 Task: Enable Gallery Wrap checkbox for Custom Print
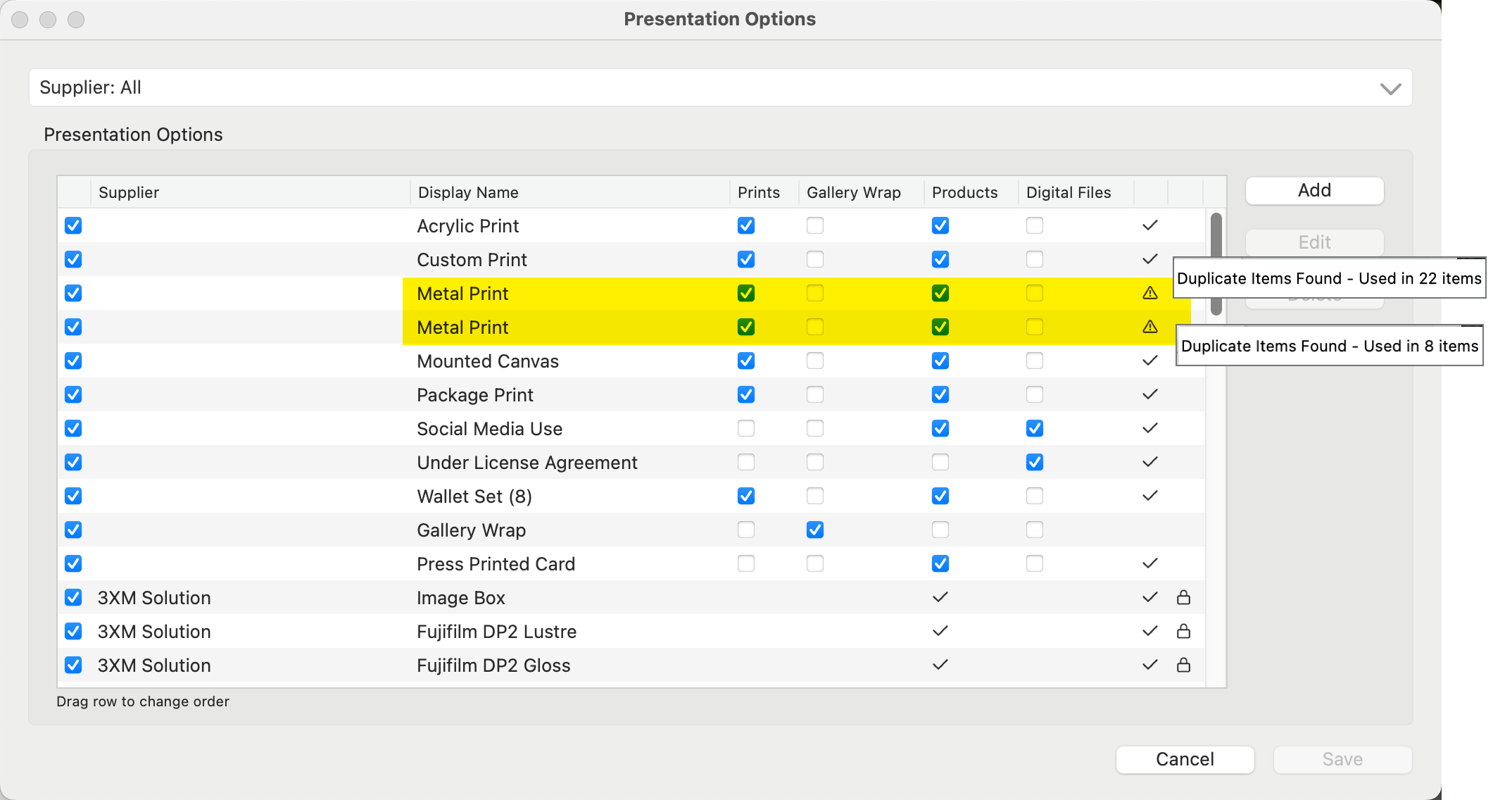pos(814,259)
